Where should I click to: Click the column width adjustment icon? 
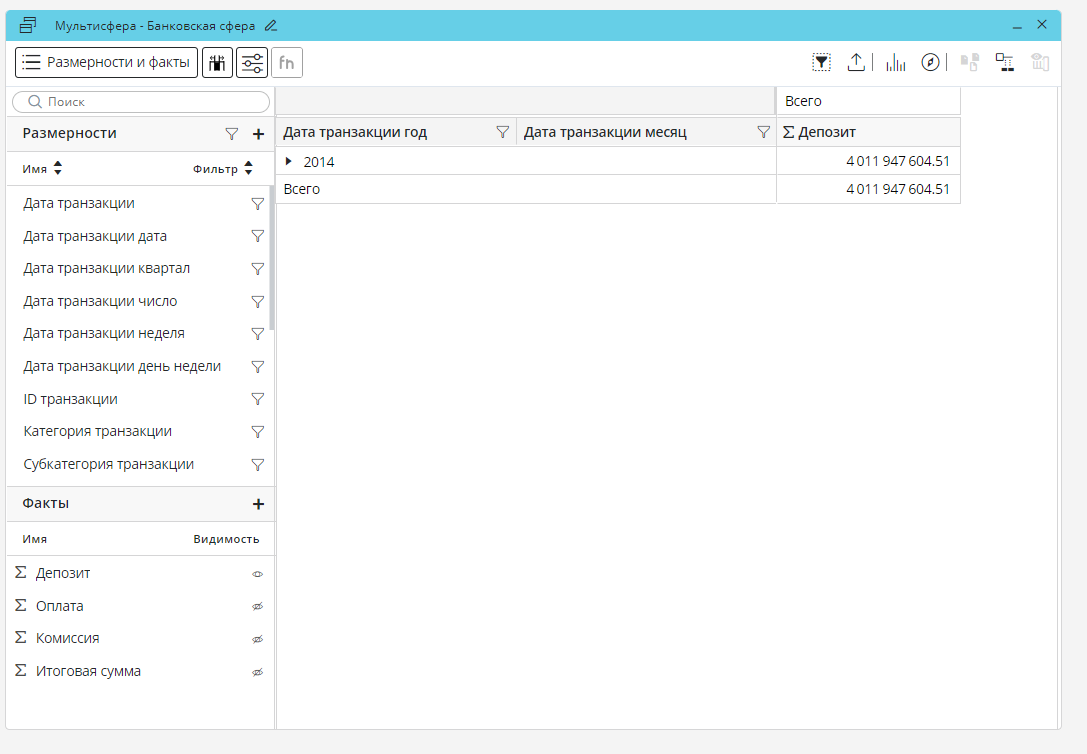coord(217,63)
